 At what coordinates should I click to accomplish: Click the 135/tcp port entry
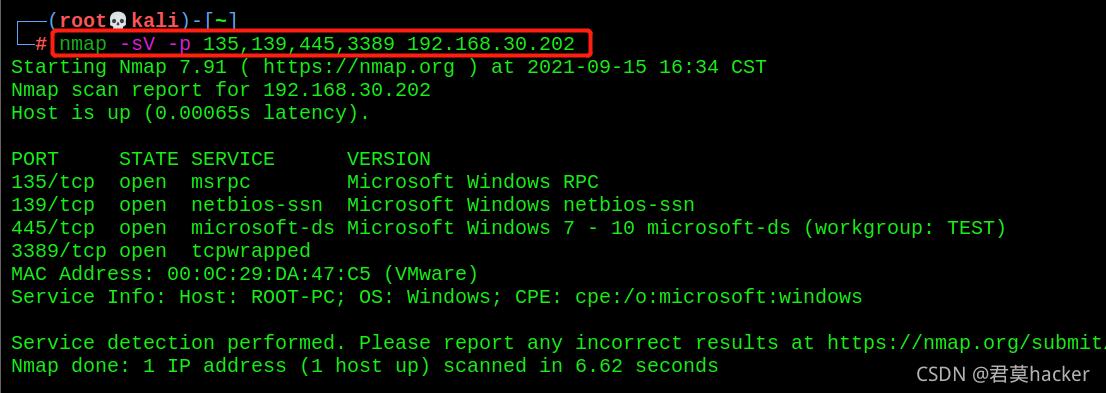(x=53, y=182)
